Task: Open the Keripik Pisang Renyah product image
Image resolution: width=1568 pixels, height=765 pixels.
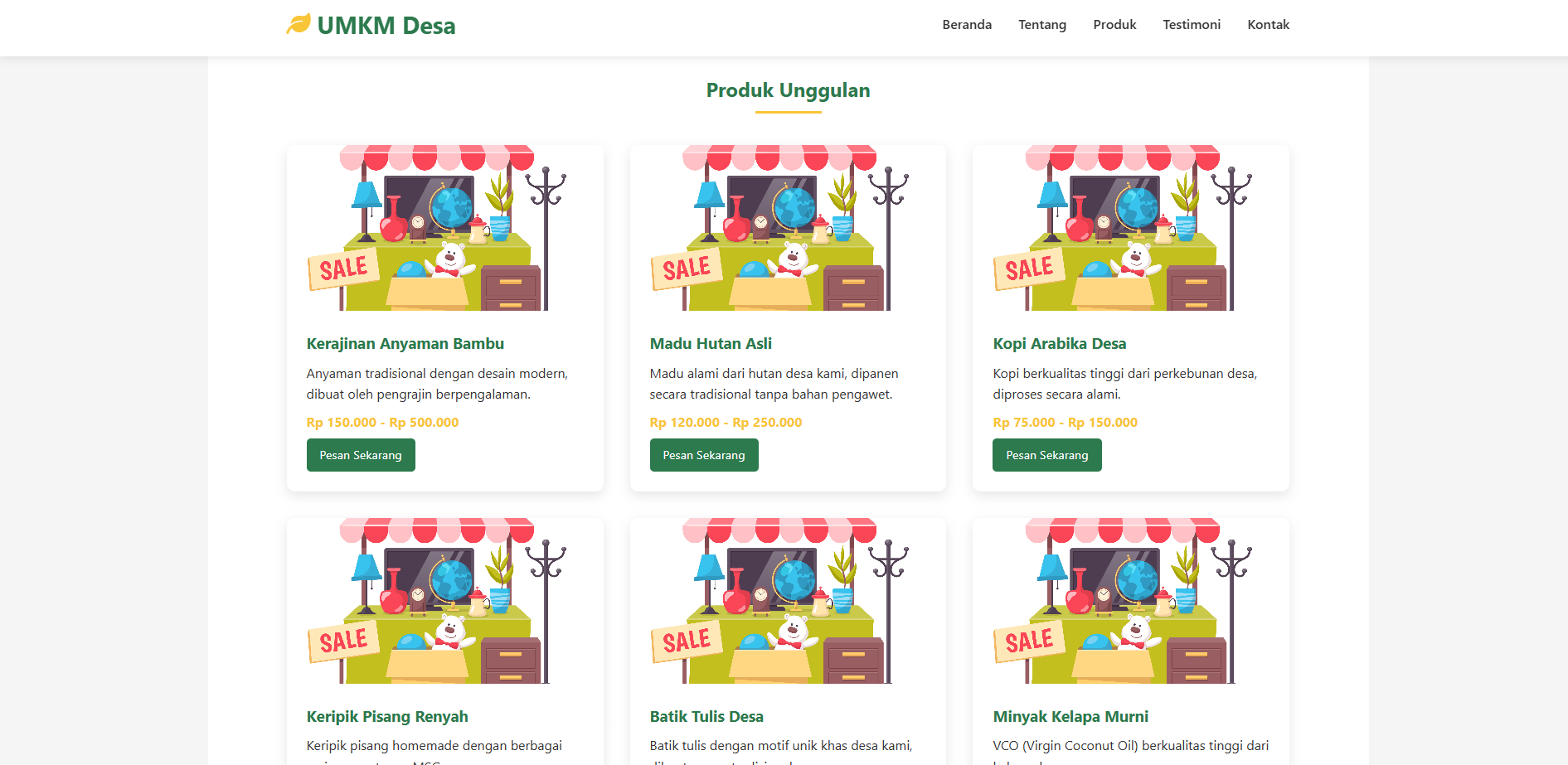Action: click(445, 601)
